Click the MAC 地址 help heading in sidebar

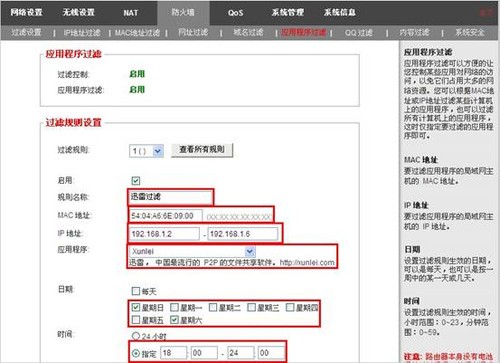coord(421,160)
